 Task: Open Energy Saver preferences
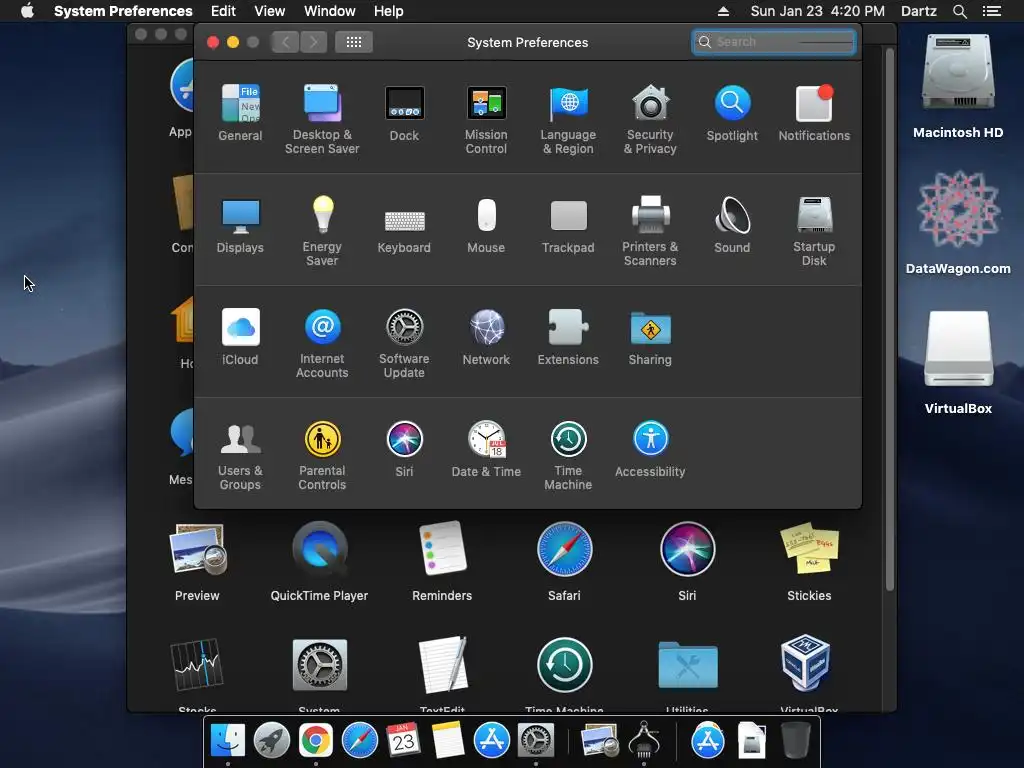pyautogui.click(x=322, y=231)
